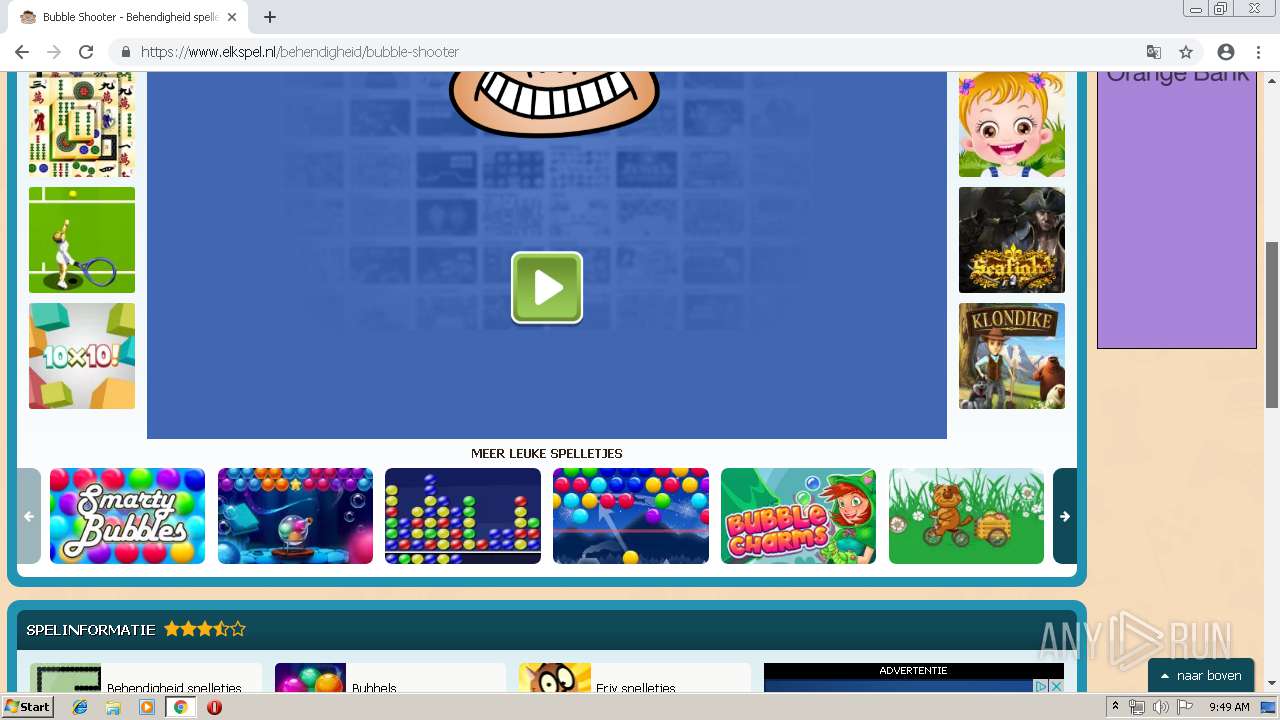Open the red Opera taskbar icon

click(x=214, y=707)
